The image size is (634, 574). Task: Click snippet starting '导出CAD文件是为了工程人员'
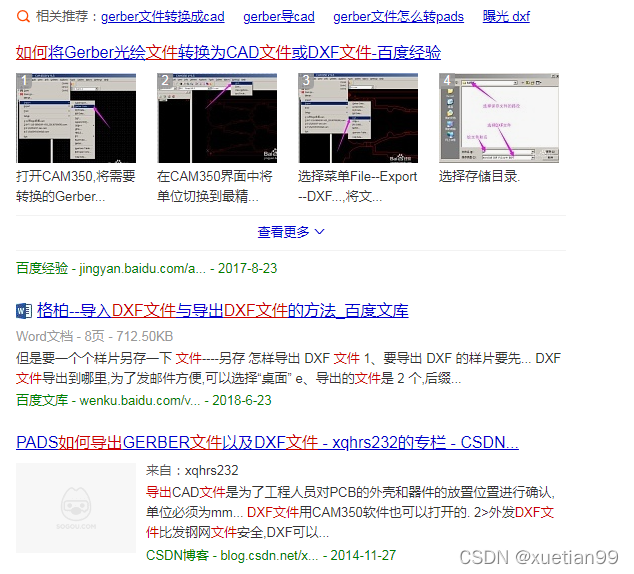coord(351,512)
